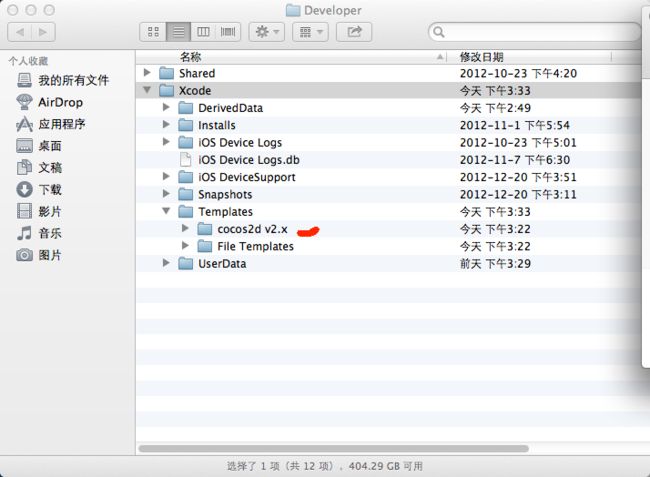This screenshot has height=477, width=650.
Task: Click the 'iOS Device Logs.db' file name
Action: click(249, 160)
